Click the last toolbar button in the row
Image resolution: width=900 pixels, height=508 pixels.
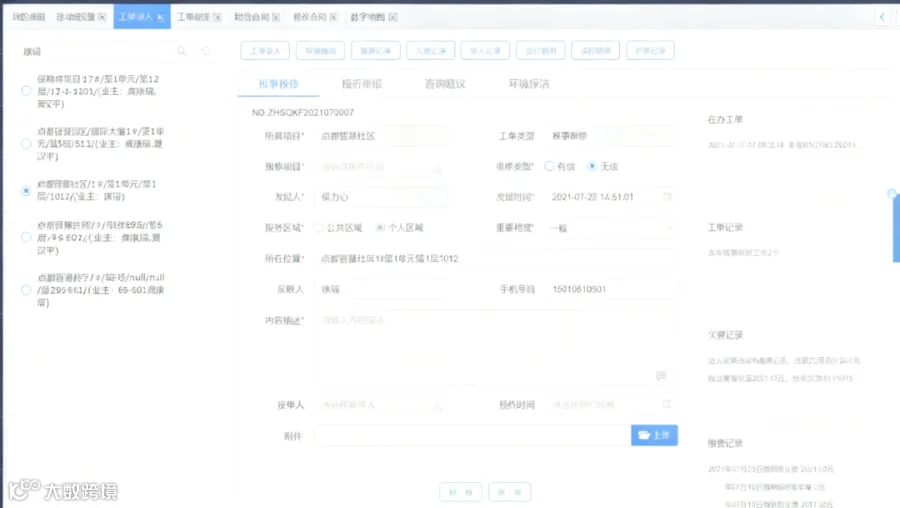coord(650,51)
